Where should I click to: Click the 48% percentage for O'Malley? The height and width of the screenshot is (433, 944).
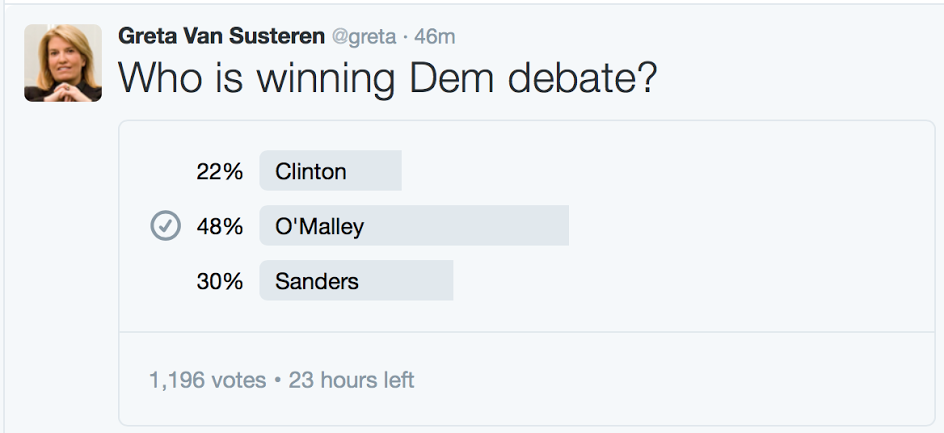220,226
